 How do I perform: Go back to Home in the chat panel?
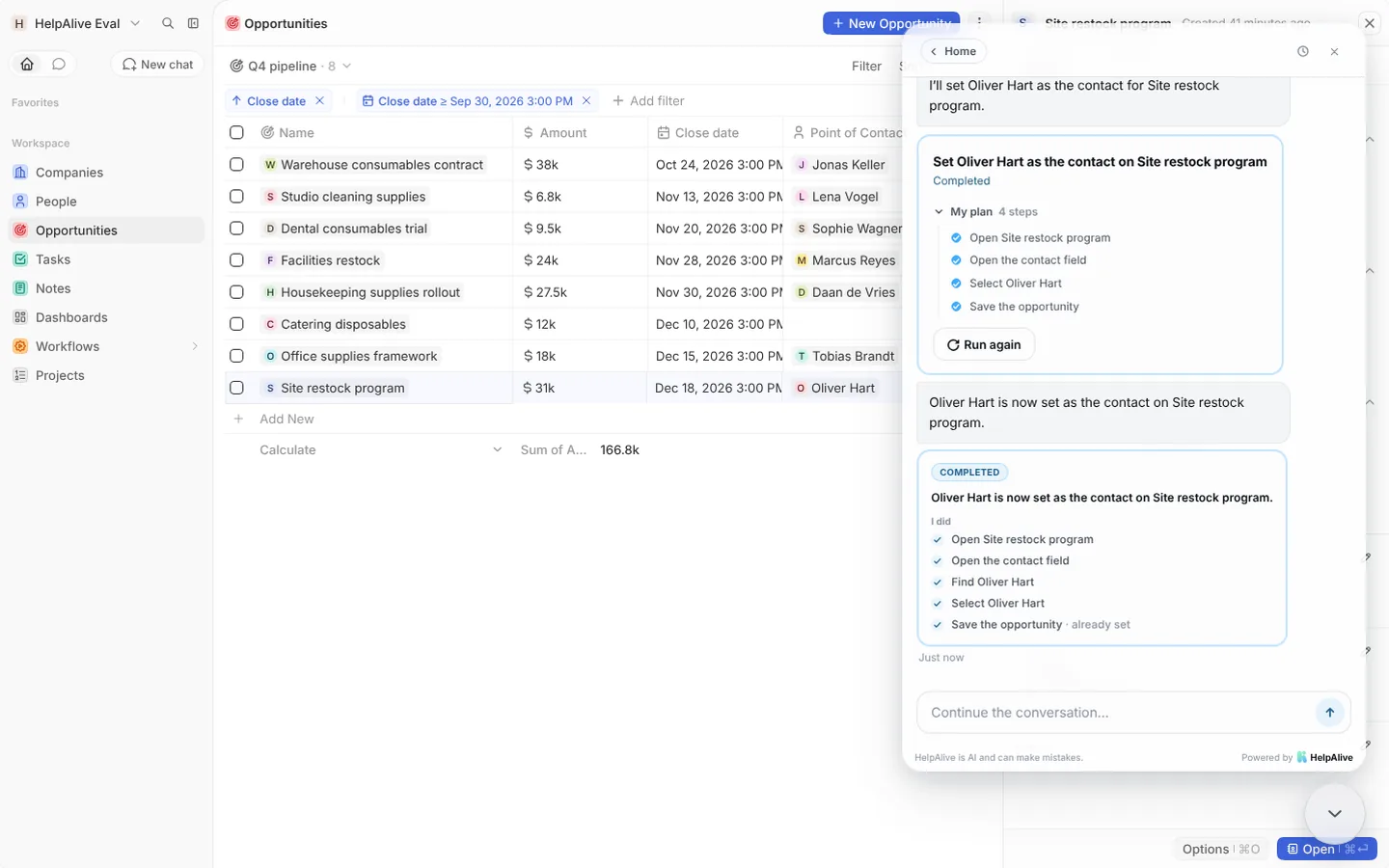(x=953, y=51)
